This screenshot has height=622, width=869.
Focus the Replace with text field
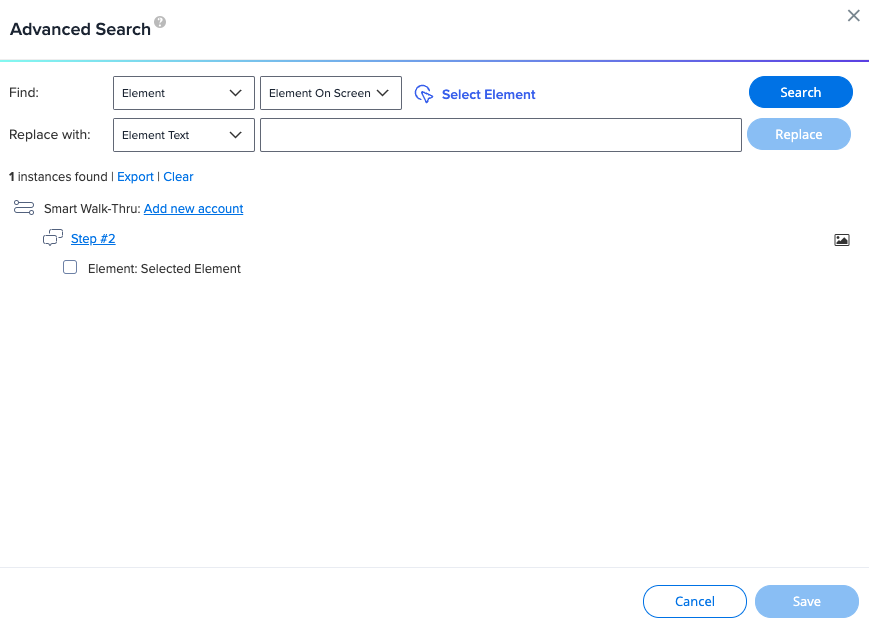click(500, 135)
